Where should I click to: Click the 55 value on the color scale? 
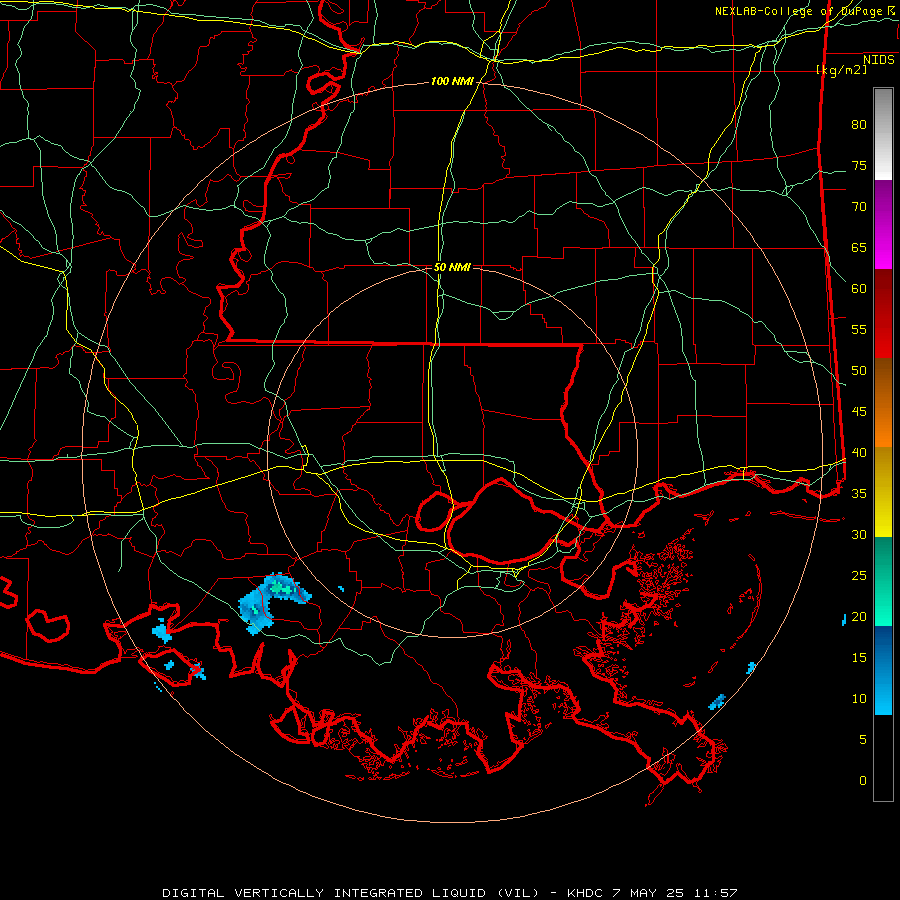859,330
